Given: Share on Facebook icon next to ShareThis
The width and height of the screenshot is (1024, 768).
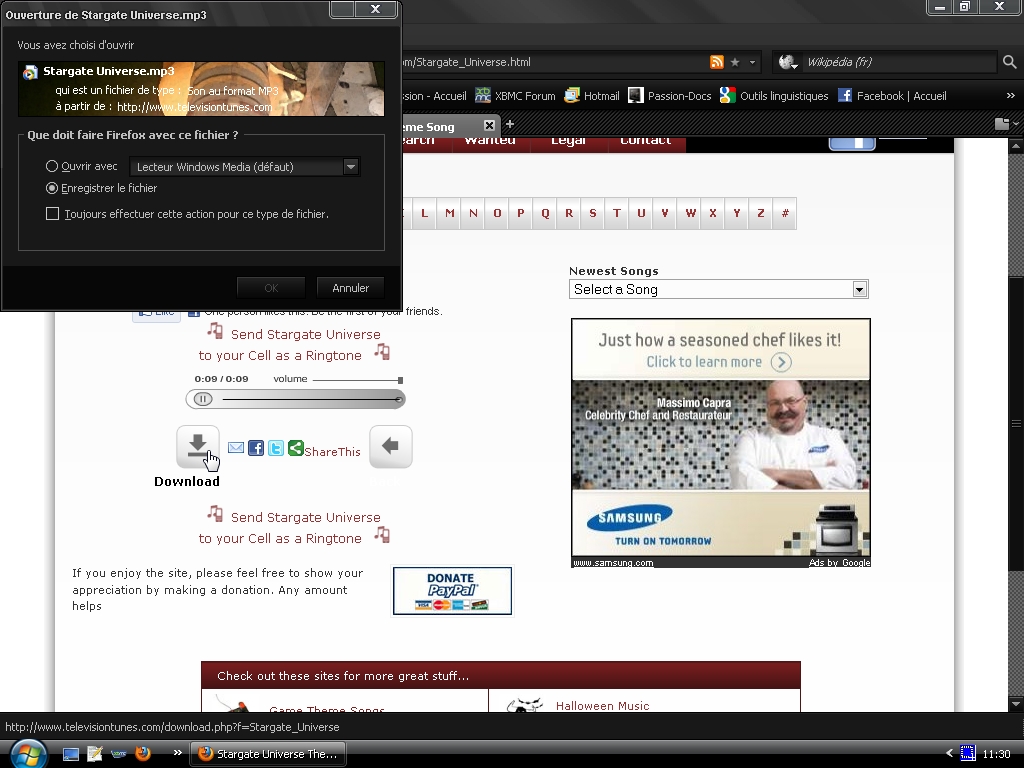Looking at the screenshot, I should [x=256, y=447].
